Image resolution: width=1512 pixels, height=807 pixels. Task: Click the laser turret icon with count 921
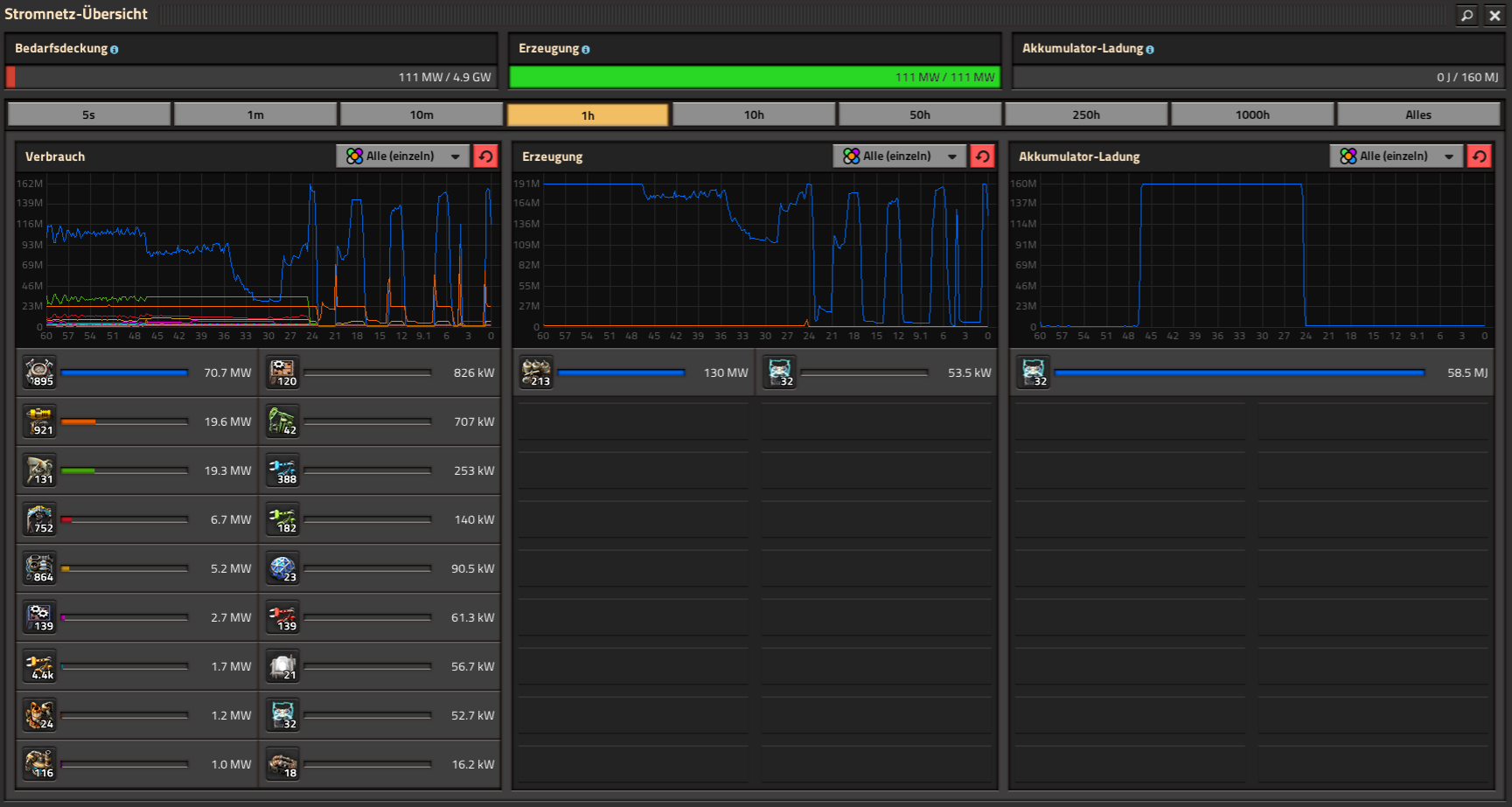39,421
